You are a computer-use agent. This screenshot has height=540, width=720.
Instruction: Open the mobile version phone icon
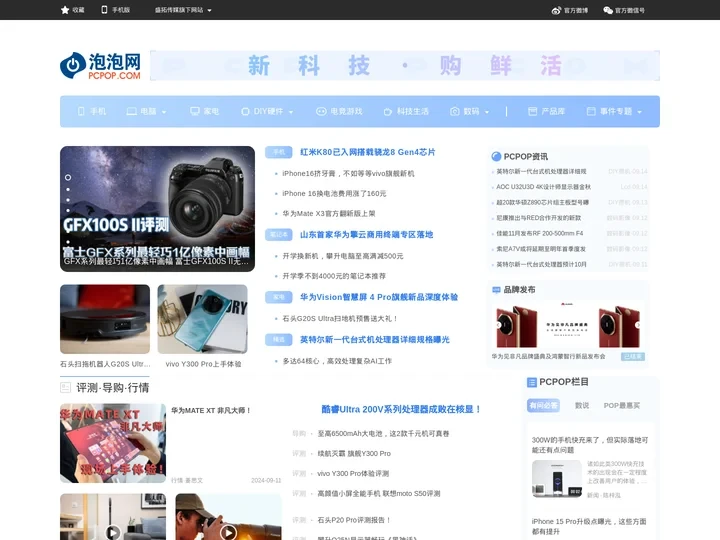104,10
